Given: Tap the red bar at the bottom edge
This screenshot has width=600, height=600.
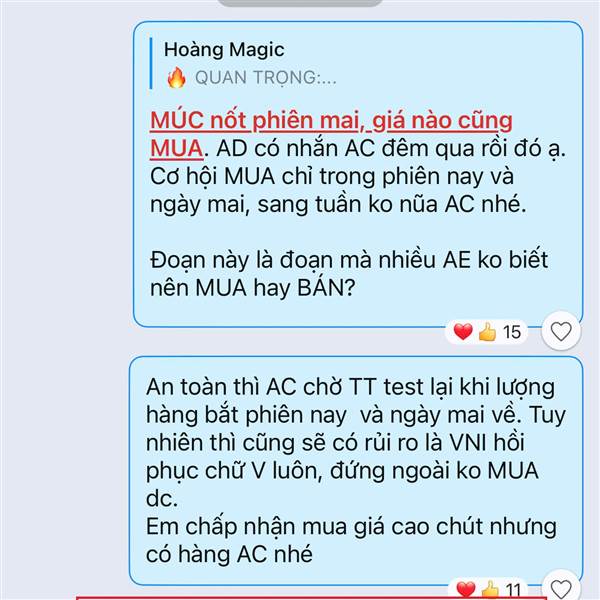Looking at the screenshot, I should coord(311,598).
